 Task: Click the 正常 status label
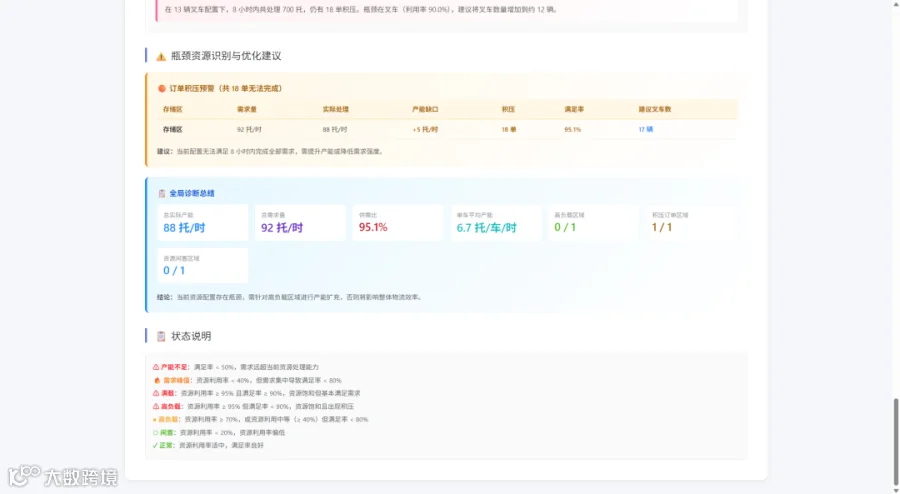click(x=167, y=445)
